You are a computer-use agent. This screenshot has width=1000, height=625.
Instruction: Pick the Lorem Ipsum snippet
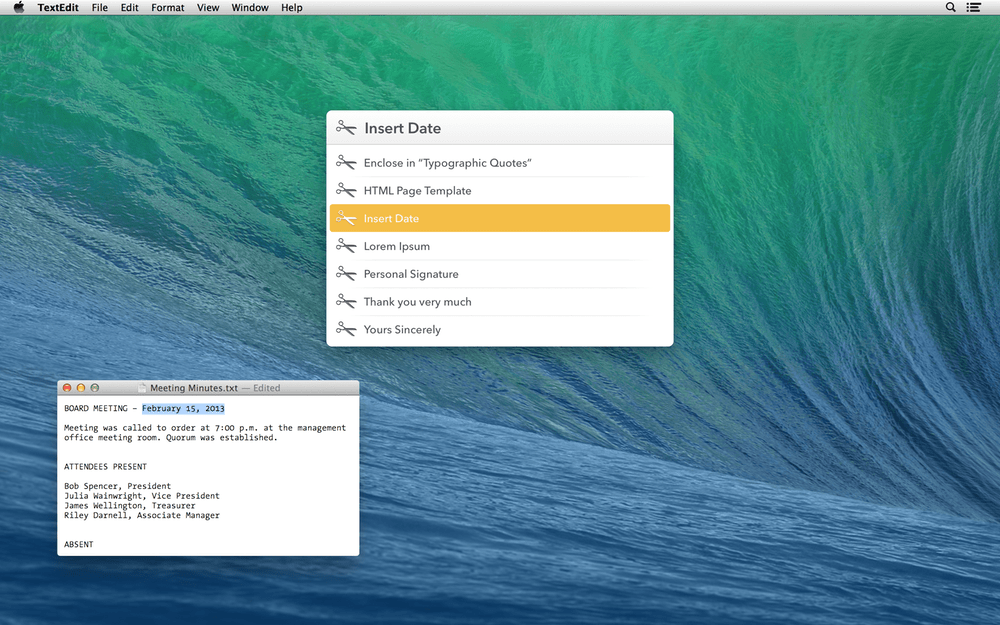(x=500, y=246)
